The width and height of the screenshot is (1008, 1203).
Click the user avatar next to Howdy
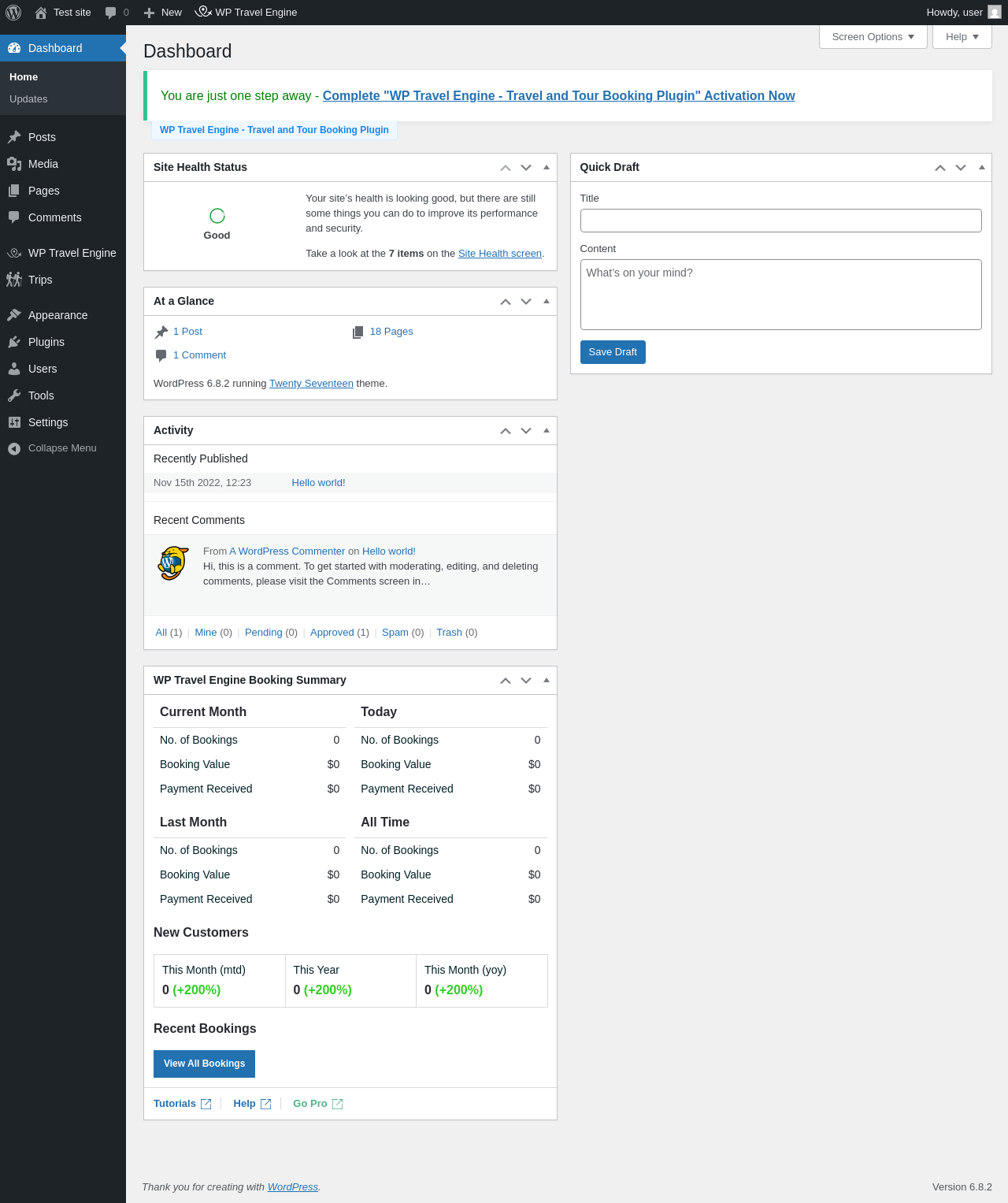[x=995, y=13]
